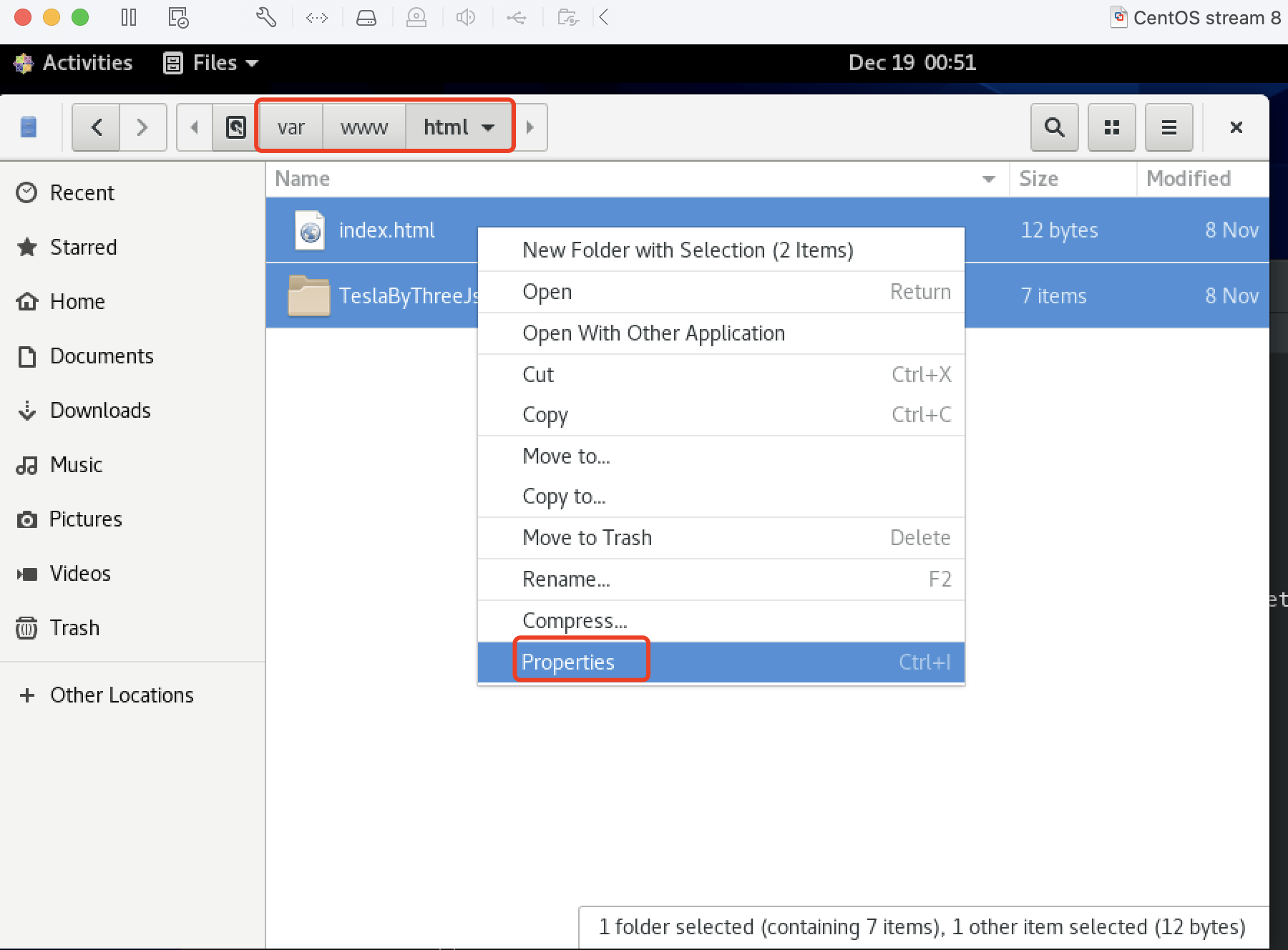1288x950 pixels.
Task: Click the search magnifier icon in Files
Action: pyautogui.click(x=1054, y=127)
